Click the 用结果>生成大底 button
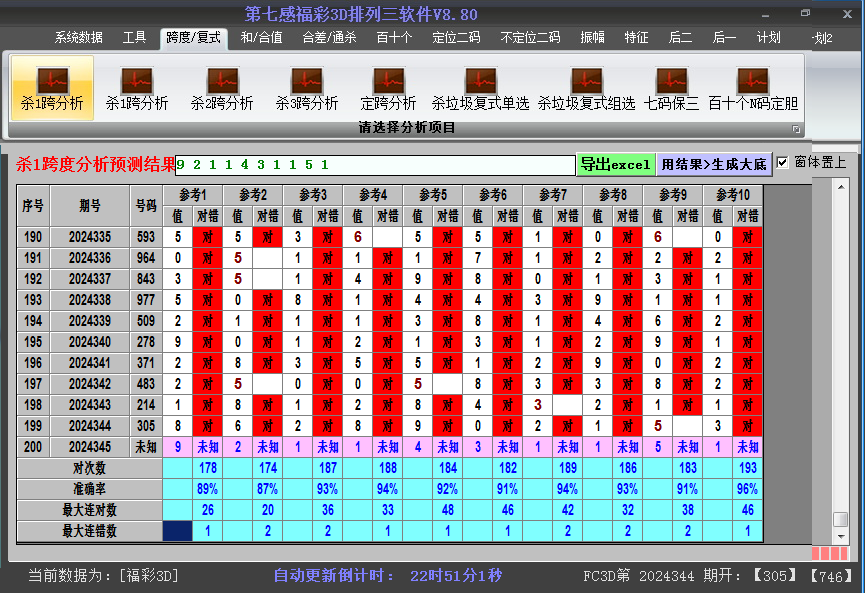Screen dimensions: 865x593 (x=714, y=164)
